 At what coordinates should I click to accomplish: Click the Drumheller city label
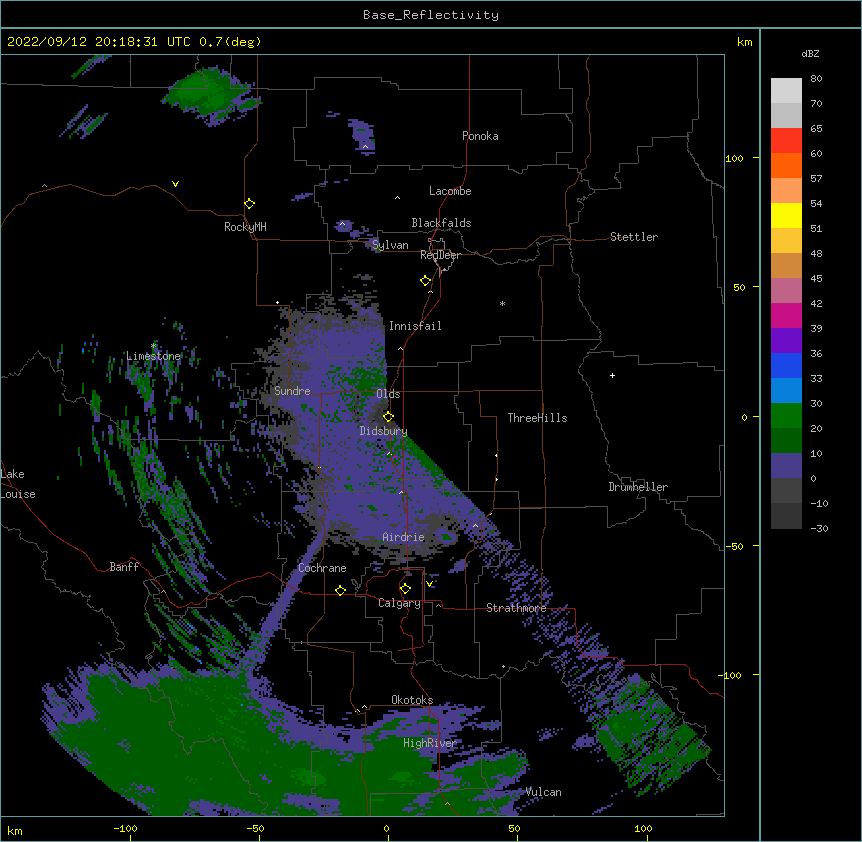click(x=638, y=487)
